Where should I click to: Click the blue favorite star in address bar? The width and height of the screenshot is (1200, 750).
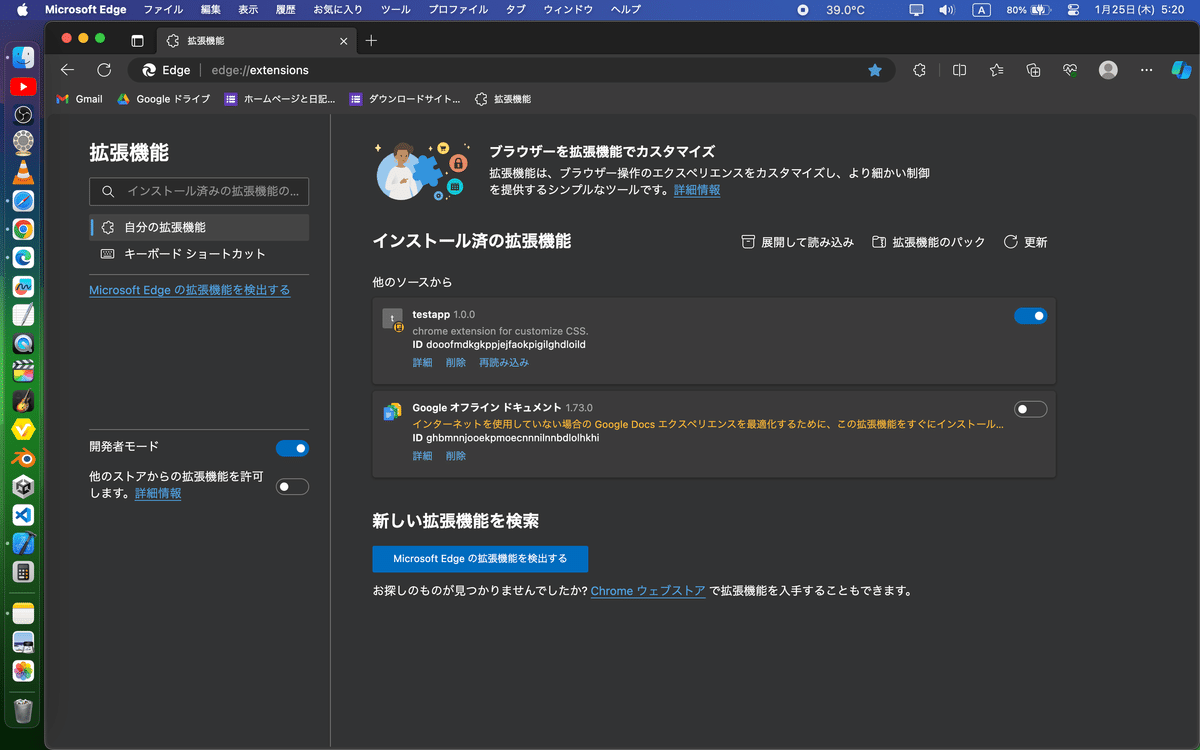click(875, 70)
